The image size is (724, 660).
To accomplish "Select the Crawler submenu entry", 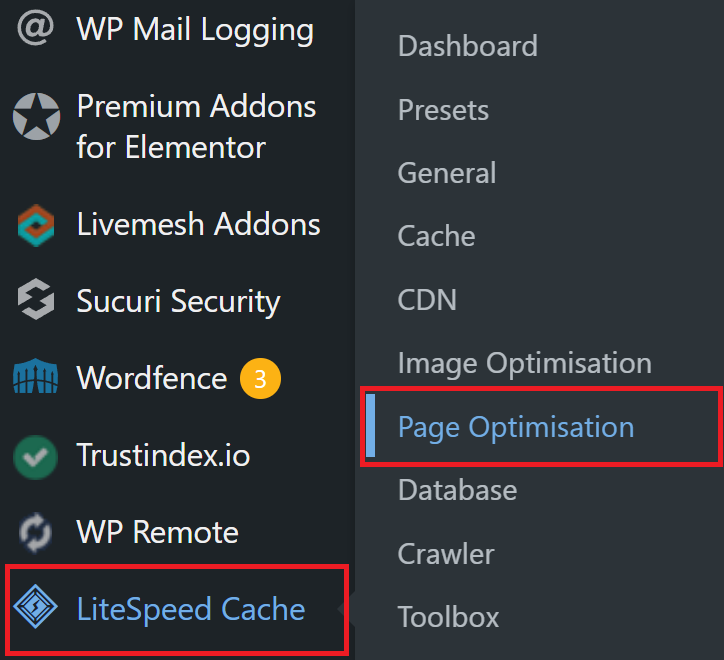I will 446,554.
